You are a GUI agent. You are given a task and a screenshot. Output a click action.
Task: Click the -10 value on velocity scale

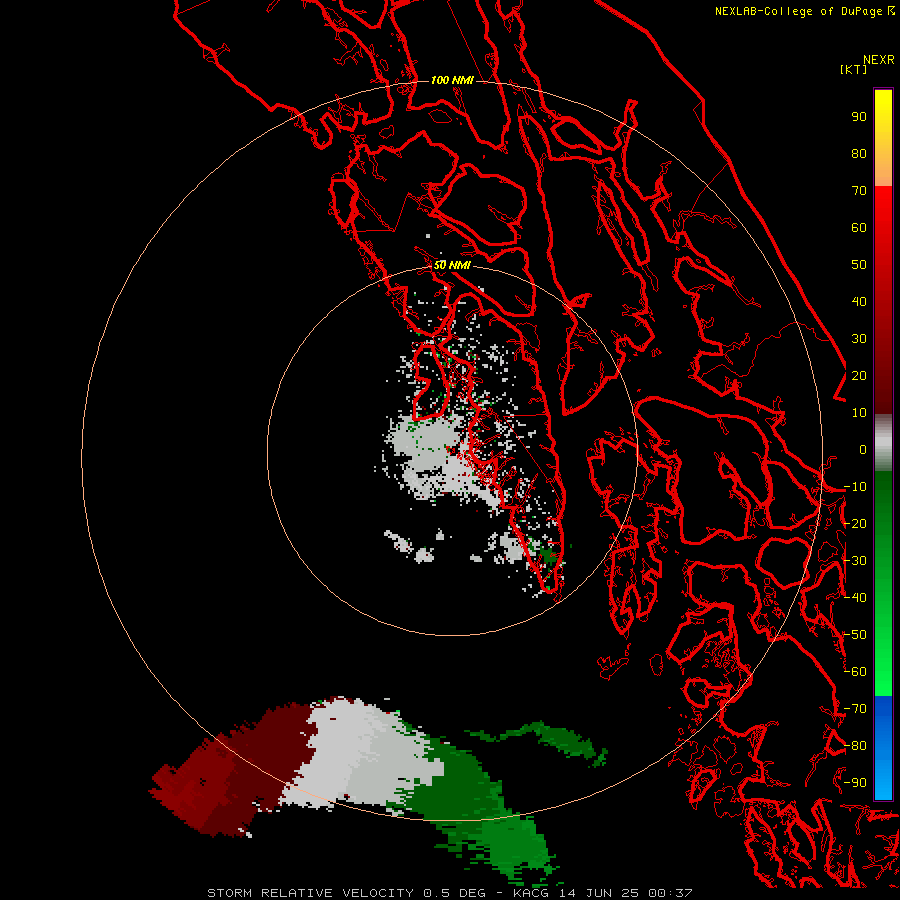(x=855, y=487)
